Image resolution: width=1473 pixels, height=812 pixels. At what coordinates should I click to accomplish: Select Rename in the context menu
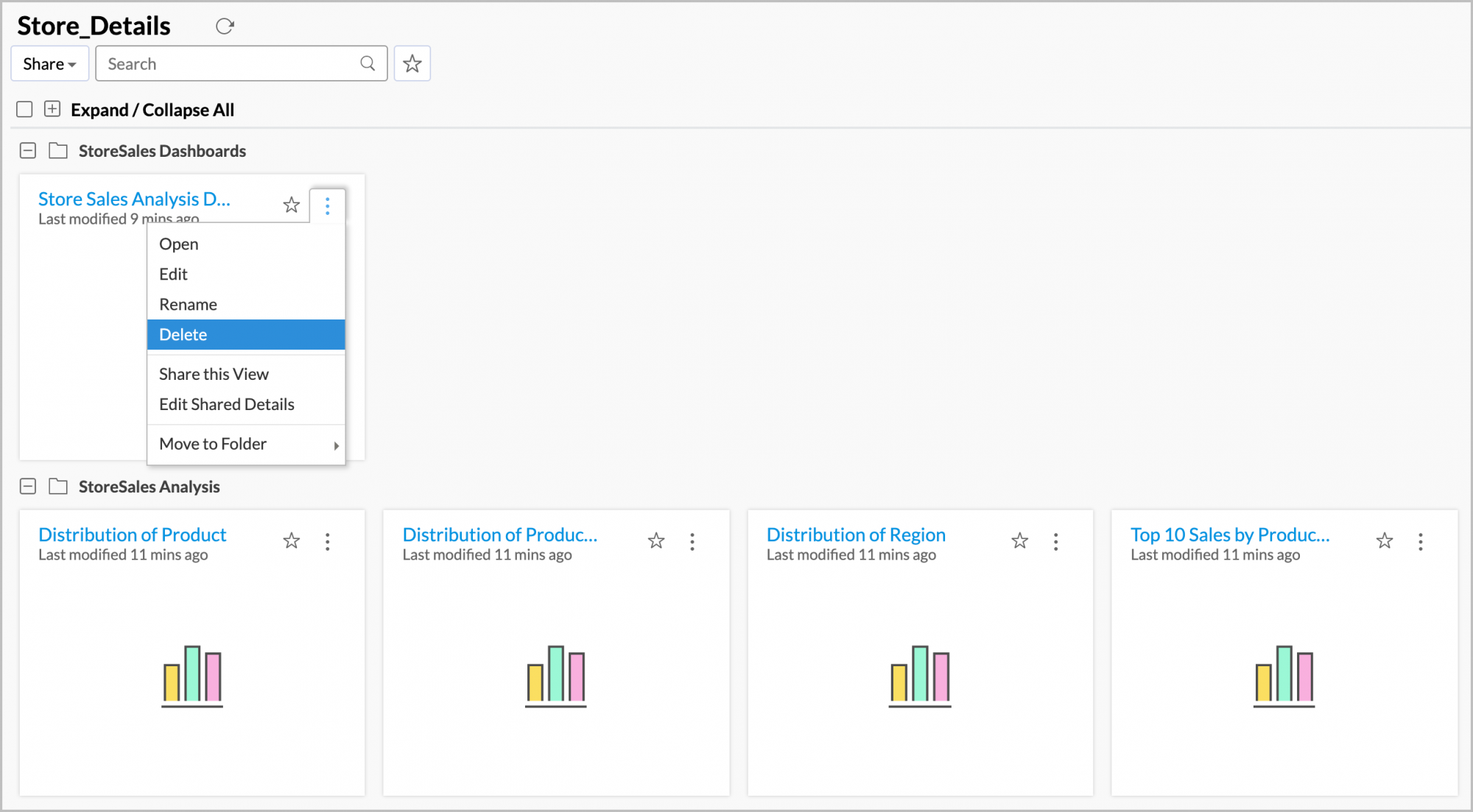click(246, 304)
